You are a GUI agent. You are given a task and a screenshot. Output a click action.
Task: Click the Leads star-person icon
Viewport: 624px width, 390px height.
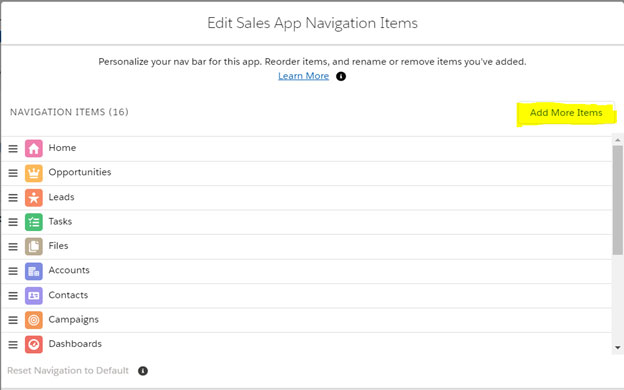pos(33,197)
